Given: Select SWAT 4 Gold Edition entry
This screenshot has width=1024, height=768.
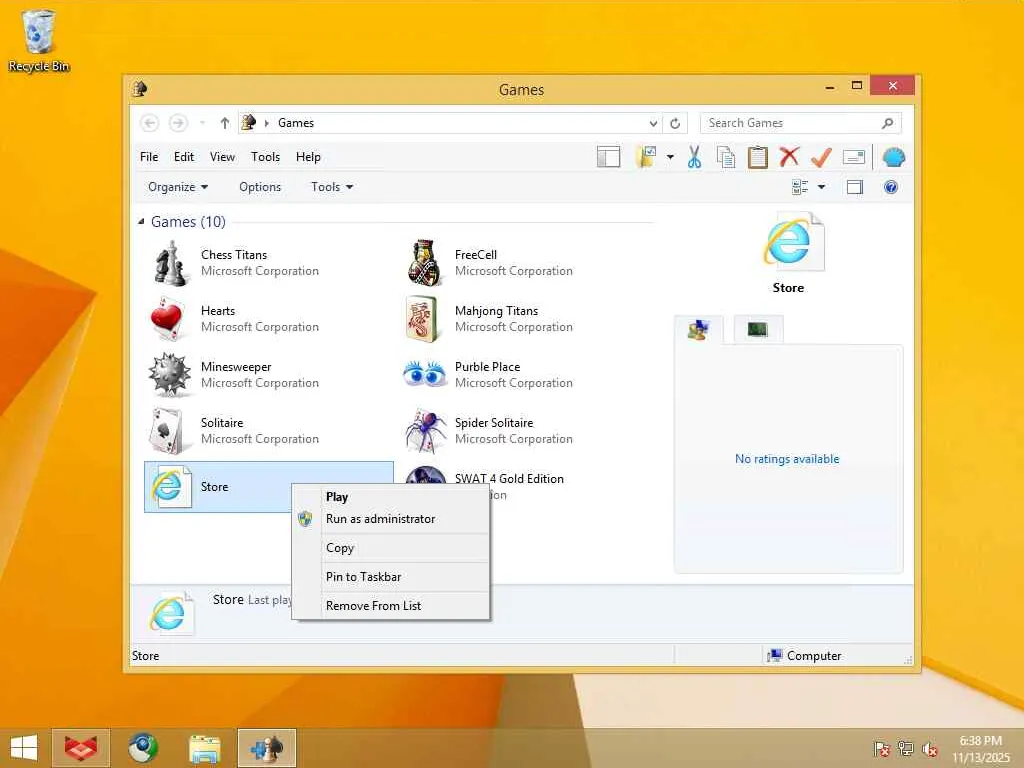Looking at the screenshot, I should coord(509,479).
